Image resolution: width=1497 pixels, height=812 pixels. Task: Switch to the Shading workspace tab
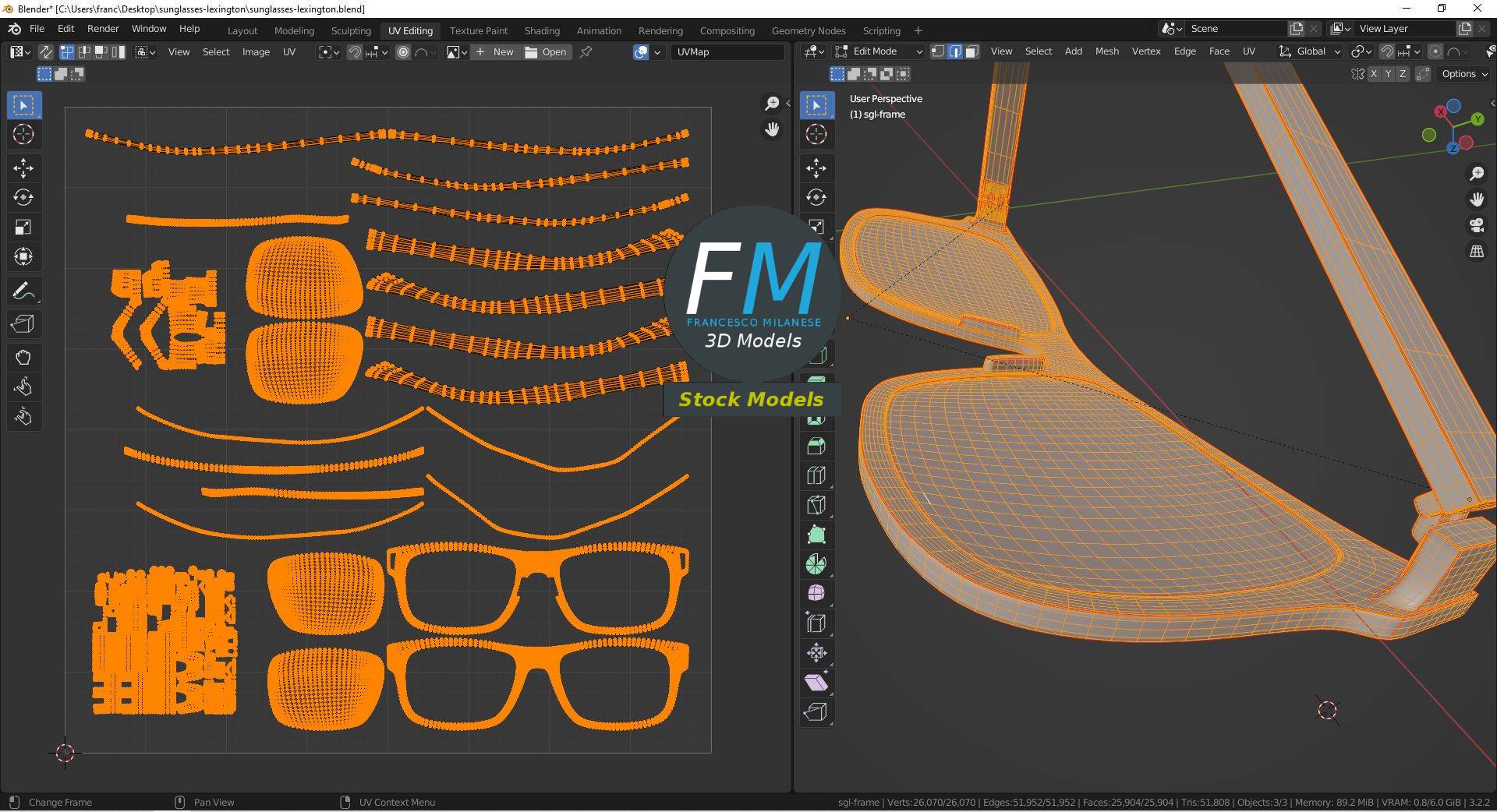click(x=542, y=30)
